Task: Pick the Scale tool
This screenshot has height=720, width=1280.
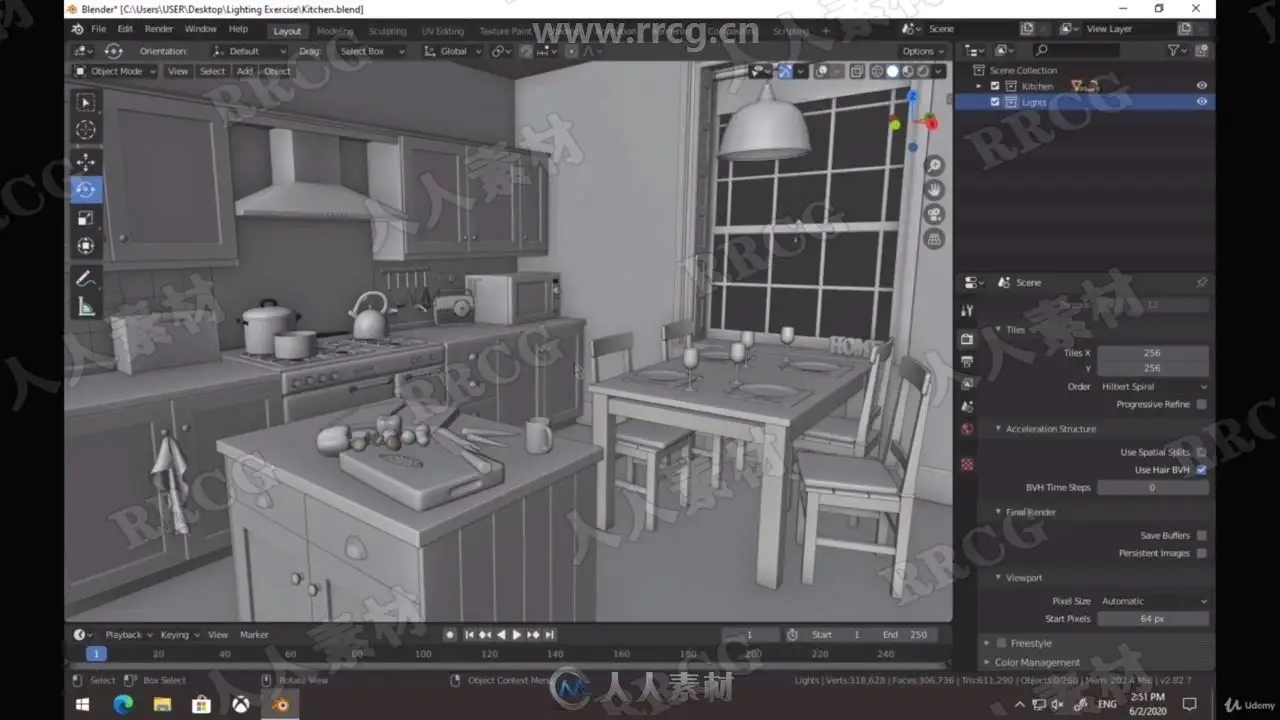Action: pyautogui.click(x=86, y=218)
